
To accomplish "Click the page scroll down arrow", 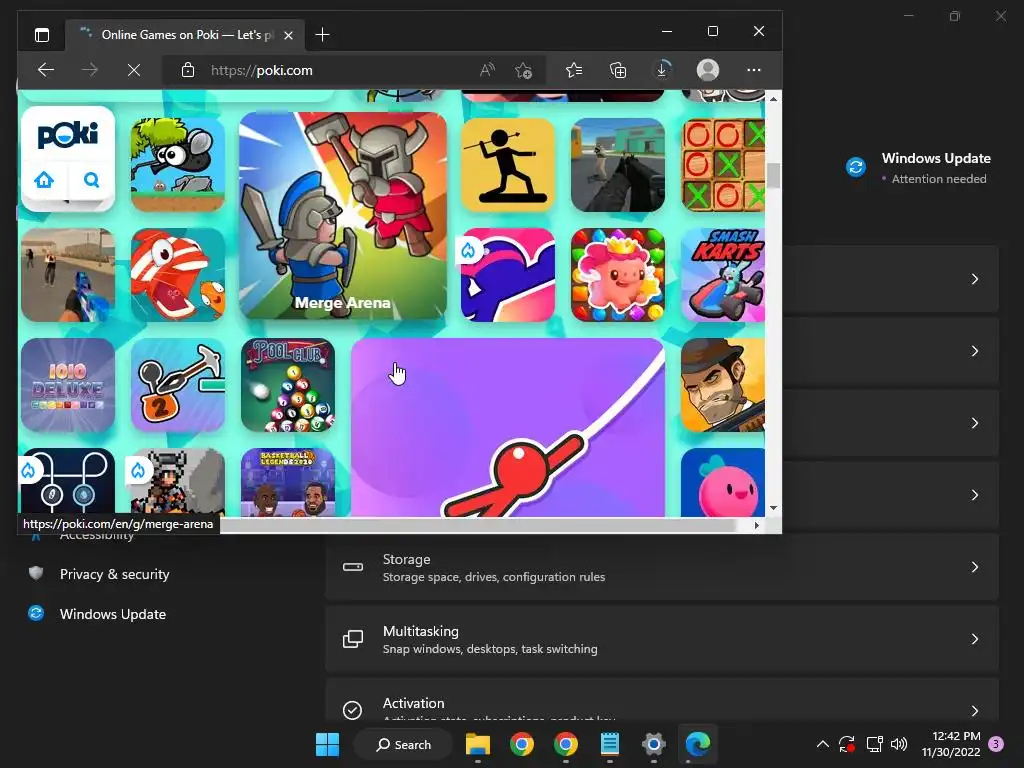I will [774, 508].
